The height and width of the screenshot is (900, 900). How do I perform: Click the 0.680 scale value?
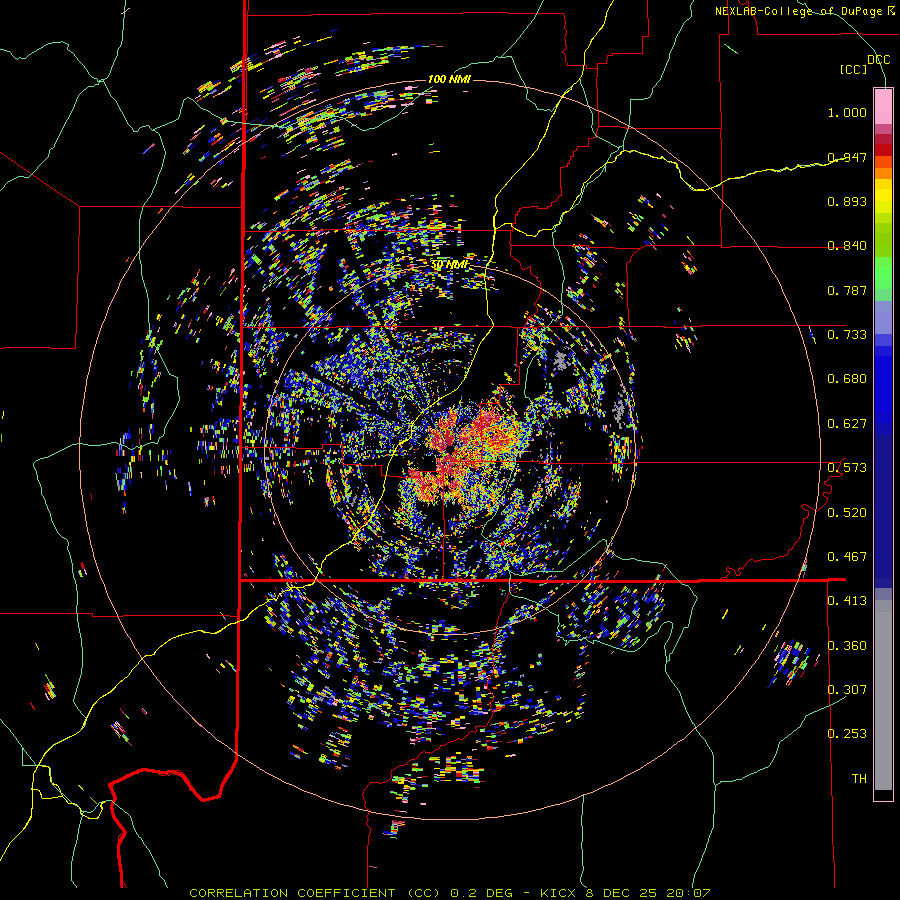[847, 379]
